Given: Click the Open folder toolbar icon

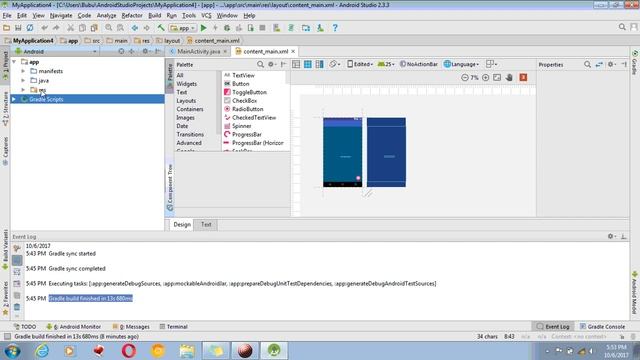Looking at the screenshot, I should click(x=6, y=28).
